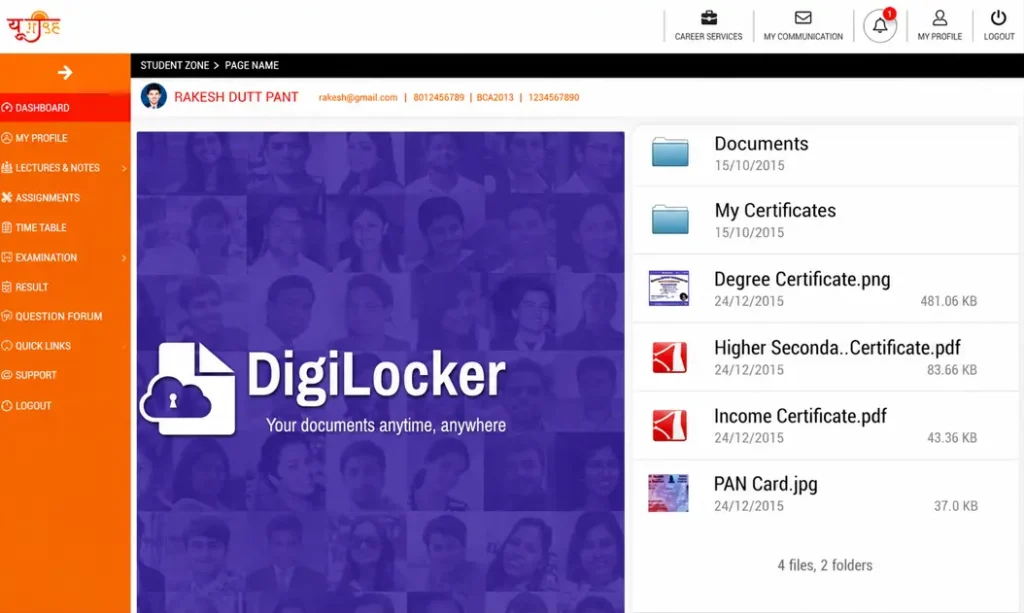Open Career Services briefcase icon
Image resolution: width=1024 pixels, height=613 pixels.
(x=709, y=18)
